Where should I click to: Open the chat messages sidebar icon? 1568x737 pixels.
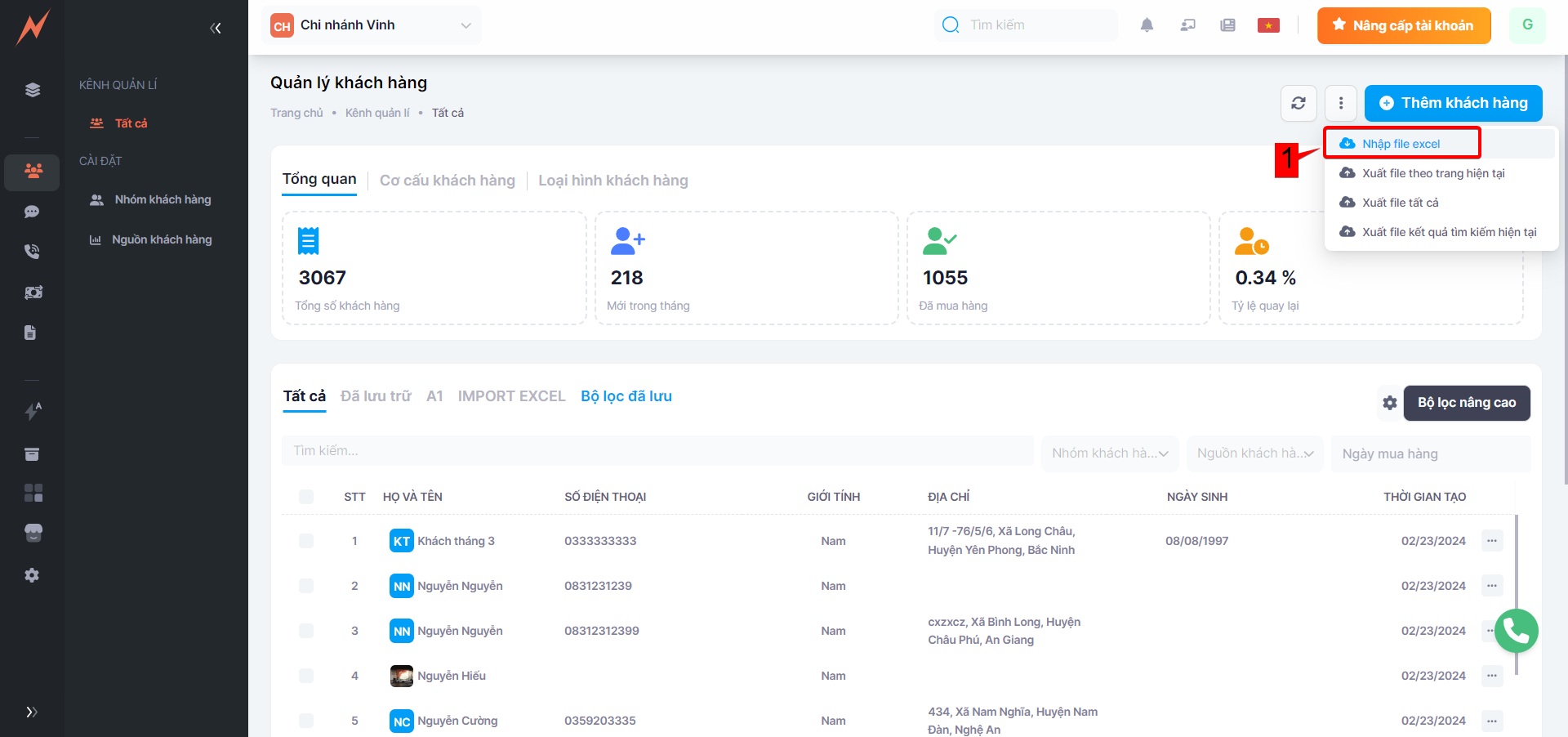point(32,212)
